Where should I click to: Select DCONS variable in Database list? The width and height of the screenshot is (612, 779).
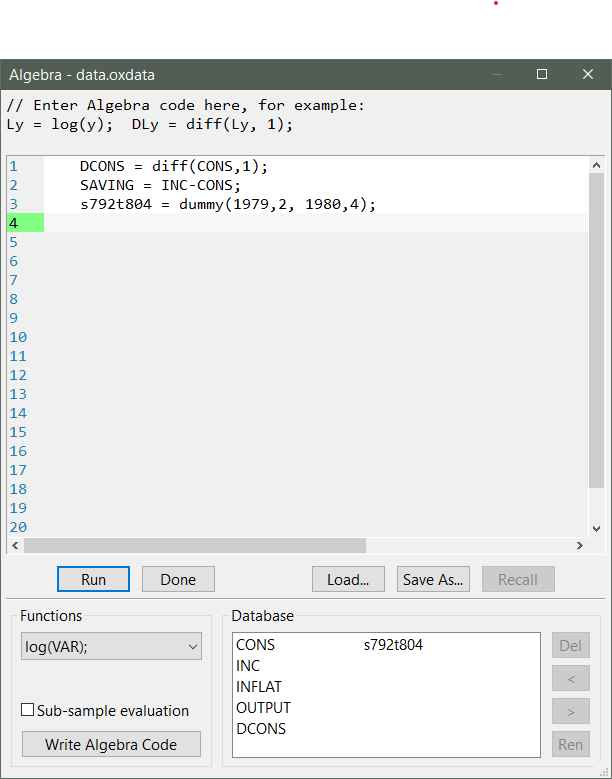[261, 729]
